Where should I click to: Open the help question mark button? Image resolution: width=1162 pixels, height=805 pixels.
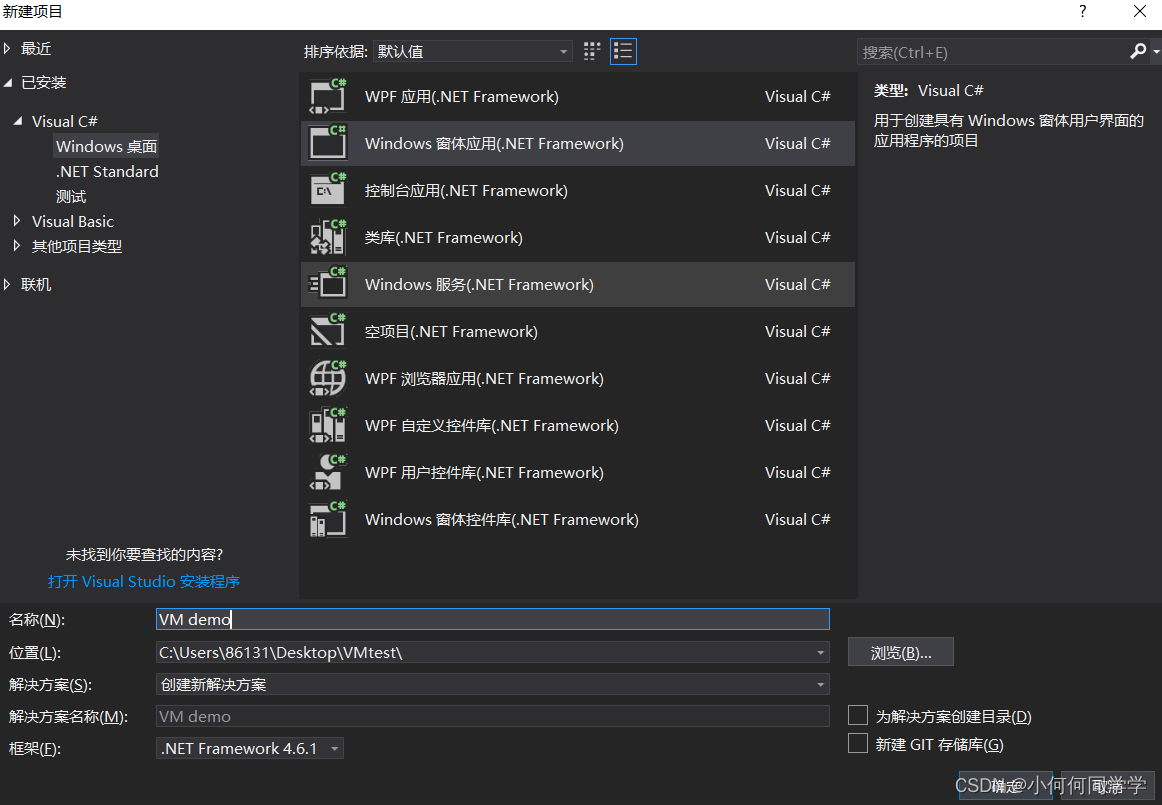1083,11
